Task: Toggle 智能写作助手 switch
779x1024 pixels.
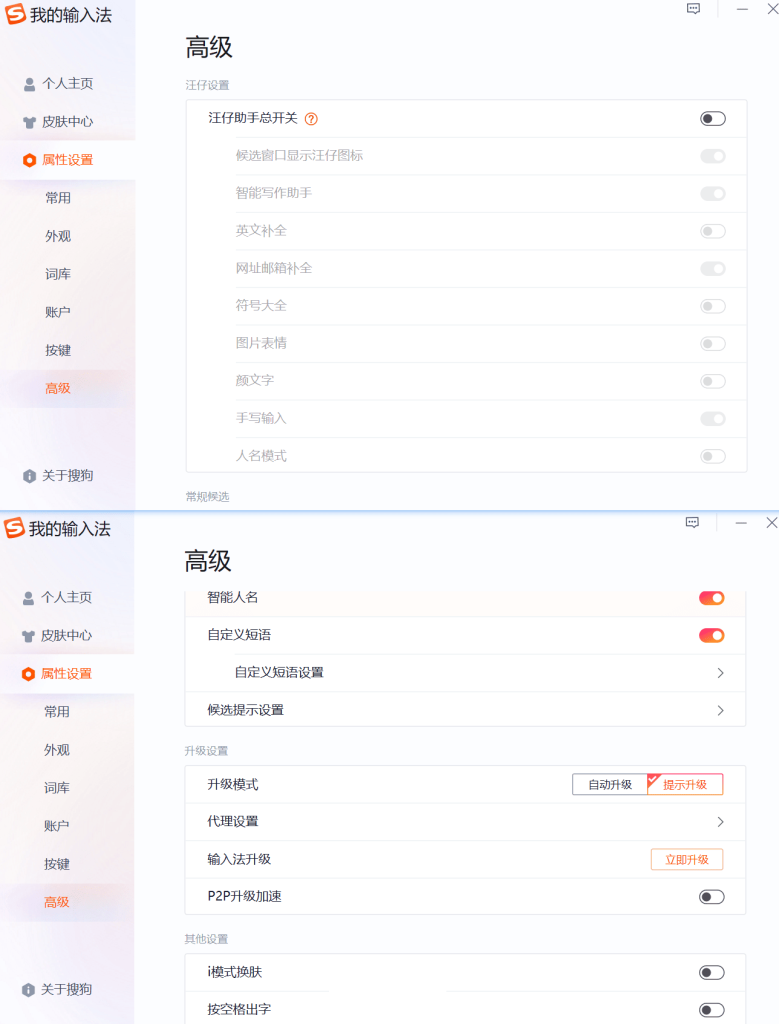Action: click(712, 194)
